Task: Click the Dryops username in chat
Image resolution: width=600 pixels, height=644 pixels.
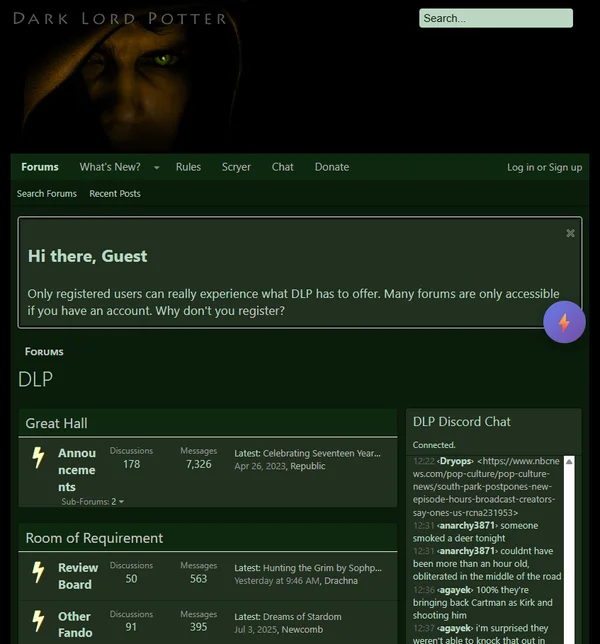Action: click(x=455, y=461)
